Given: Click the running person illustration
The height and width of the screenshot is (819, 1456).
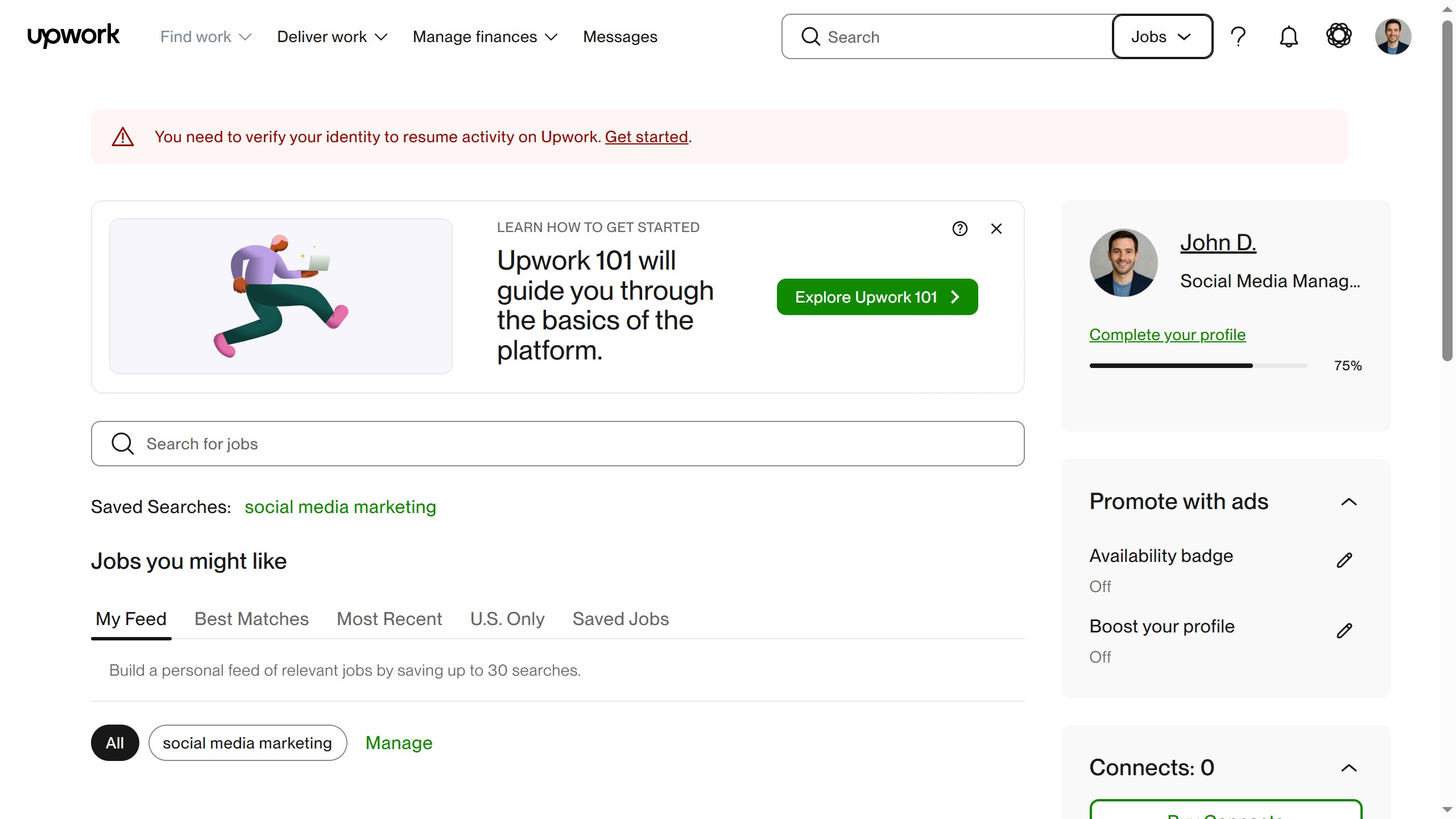Looking at the screenshot, I should pos(281,296).
